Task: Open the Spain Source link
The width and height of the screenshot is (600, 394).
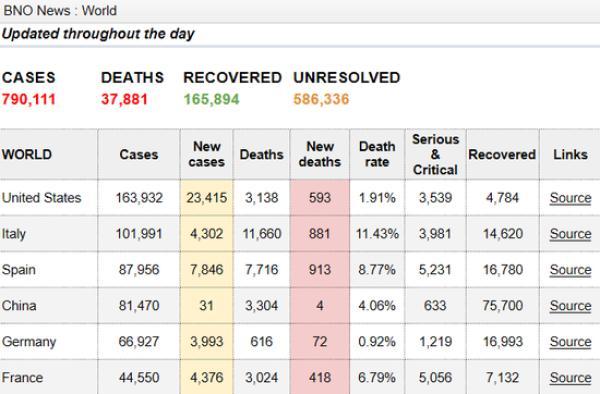Action: pos(570,270)
